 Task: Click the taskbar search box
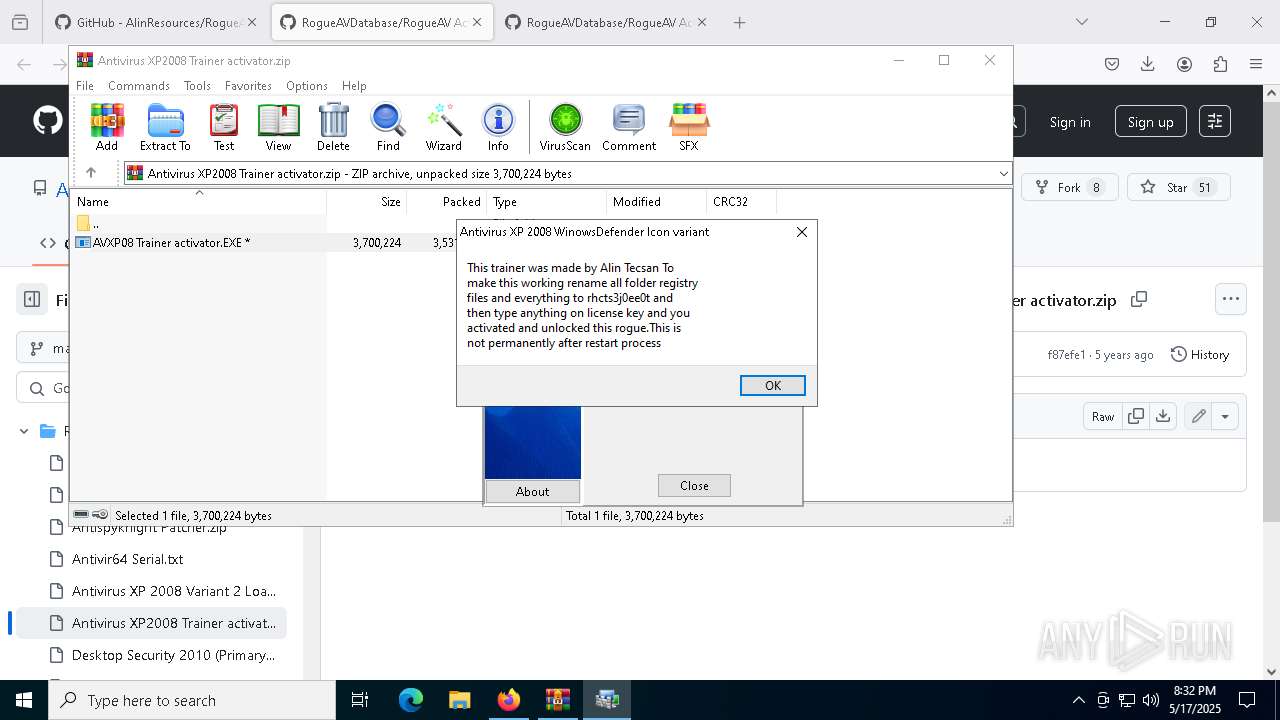192,700
